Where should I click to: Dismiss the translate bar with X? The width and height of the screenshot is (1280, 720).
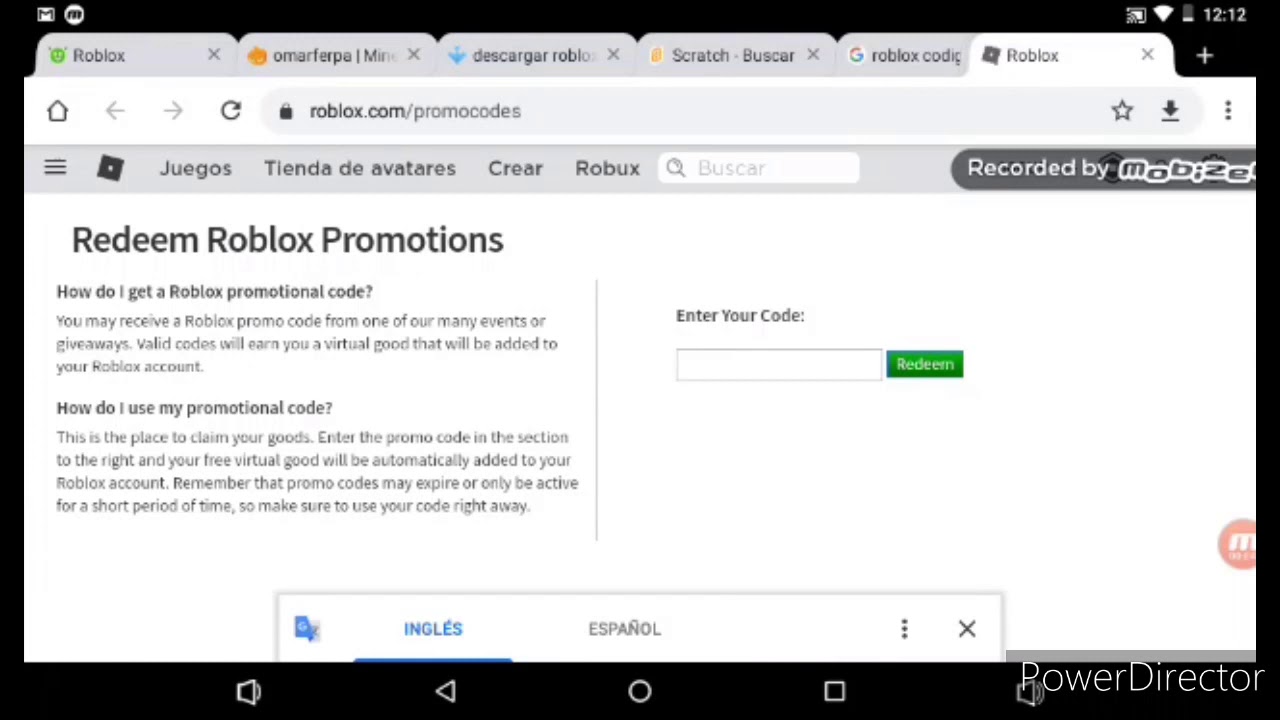[x=967, y=628]
